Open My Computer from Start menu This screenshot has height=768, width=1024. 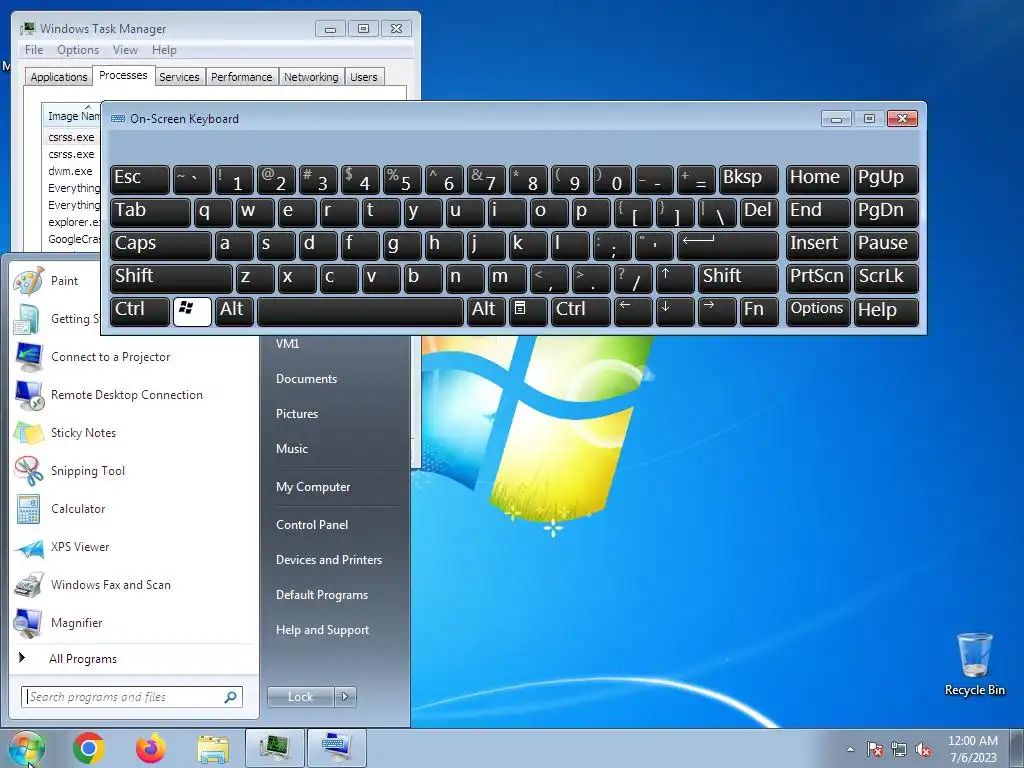[313, 487]
